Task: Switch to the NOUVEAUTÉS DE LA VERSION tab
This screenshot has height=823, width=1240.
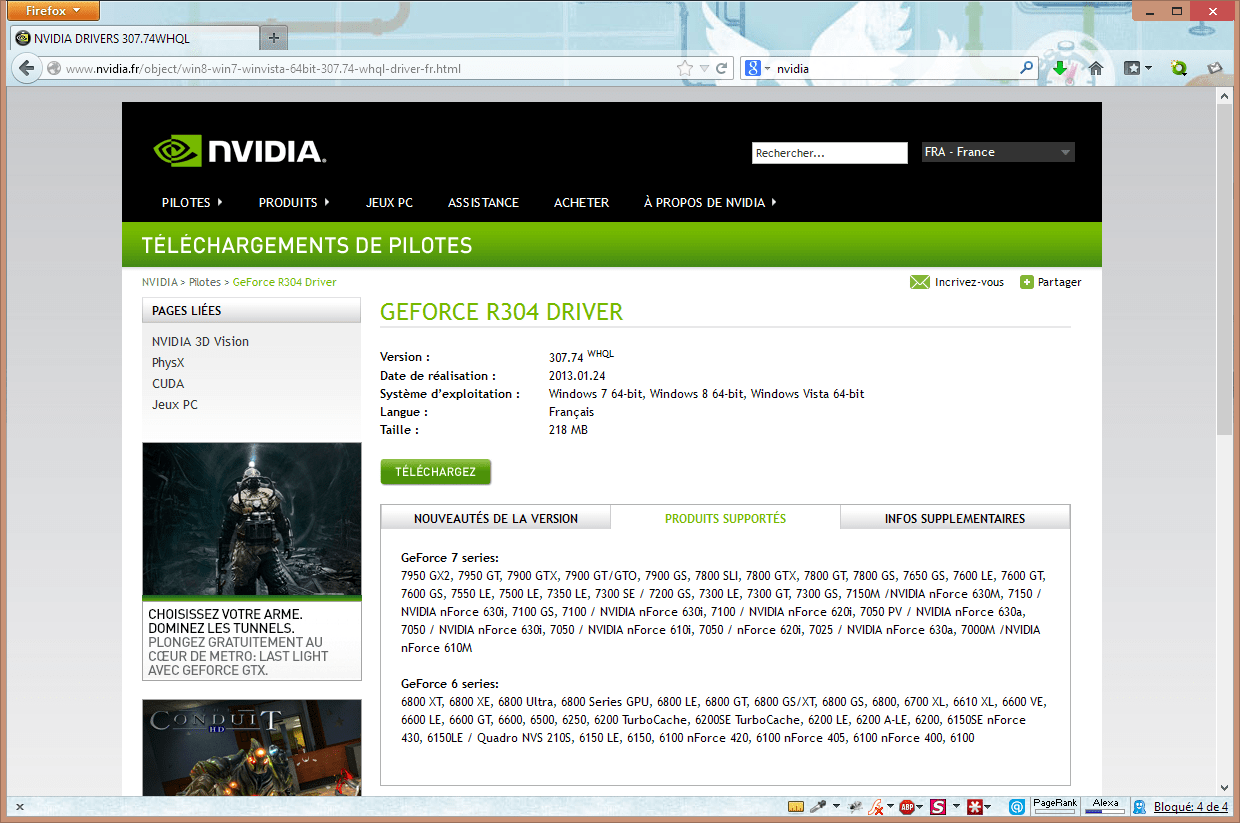Action: 496,518
